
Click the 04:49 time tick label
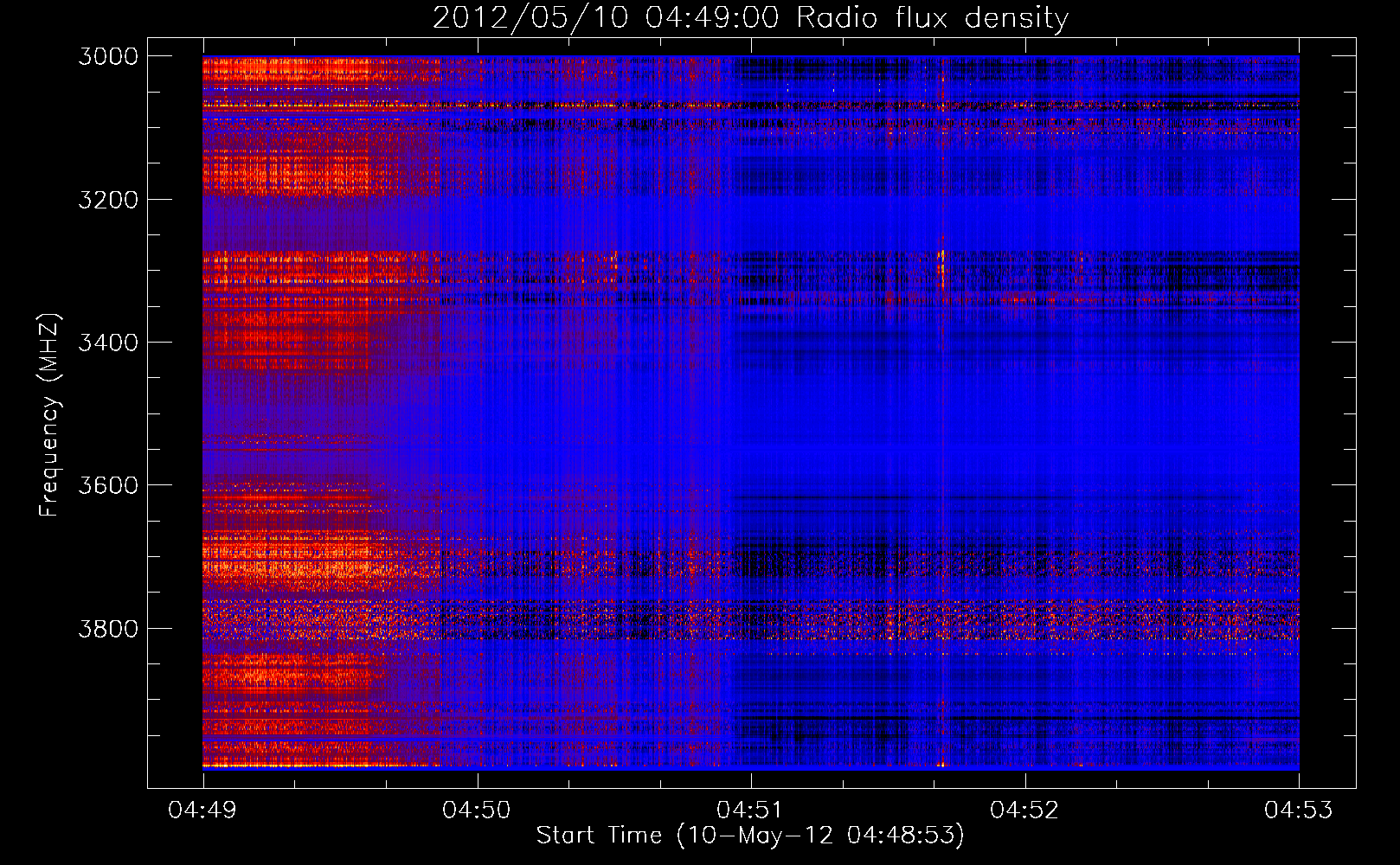tap(203, 811)
